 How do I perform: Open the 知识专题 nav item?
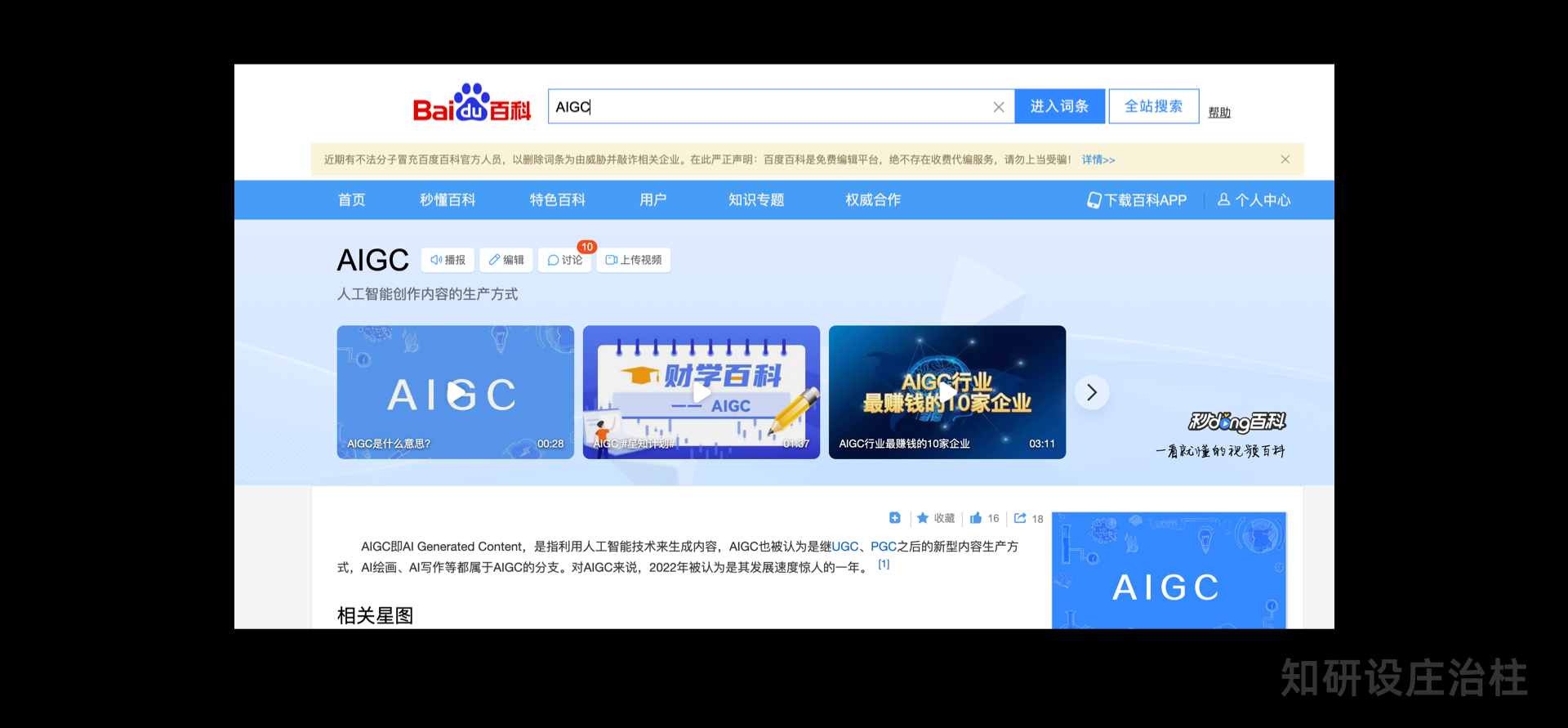tap(756, 200)
